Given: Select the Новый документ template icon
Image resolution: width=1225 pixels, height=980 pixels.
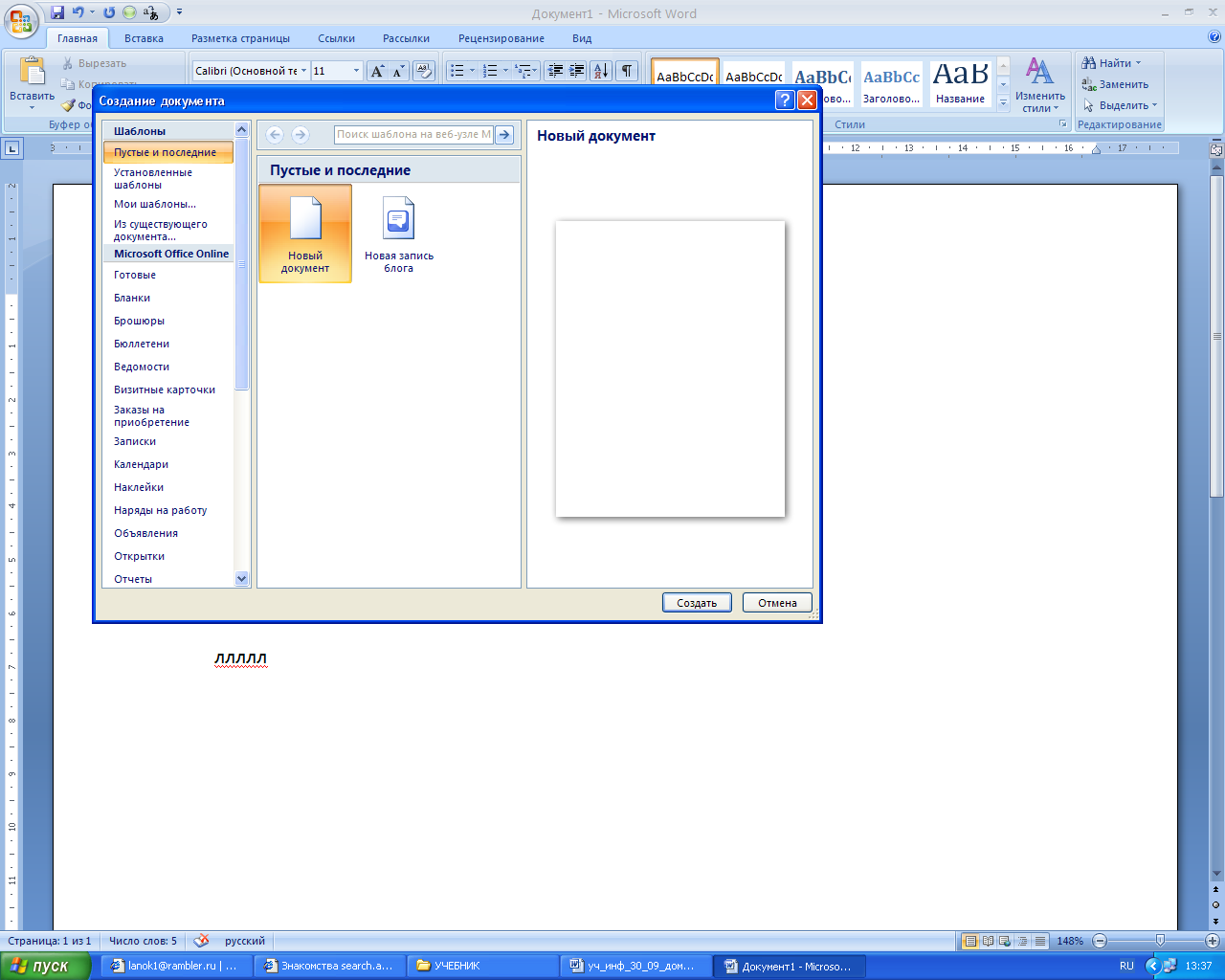Looking at the screenshot, I should pos(305,234).
